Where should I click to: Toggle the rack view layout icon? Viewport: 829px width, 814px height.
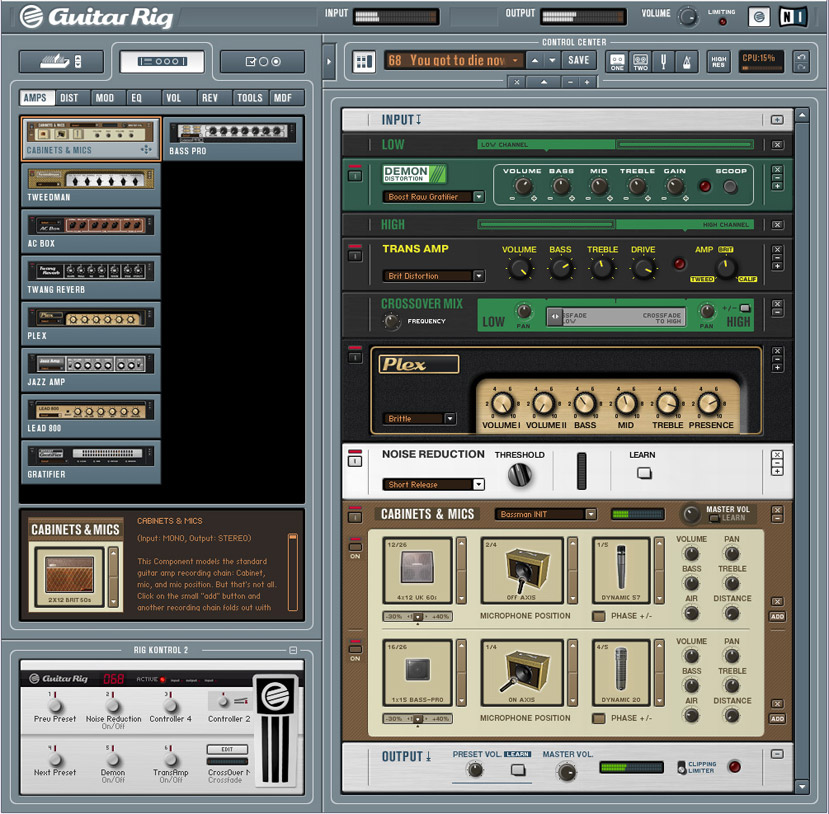point(363,61)
